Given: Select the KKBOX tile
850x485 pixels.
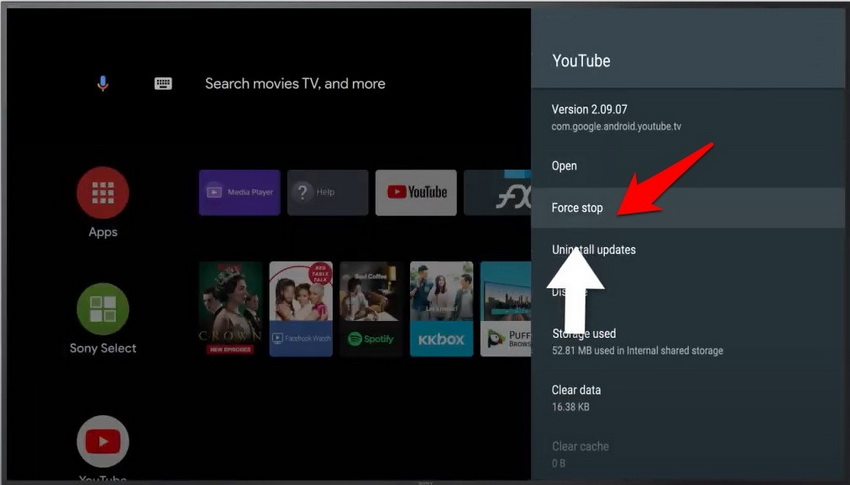Looking at the screenshot, I should [x=441, y=309].
